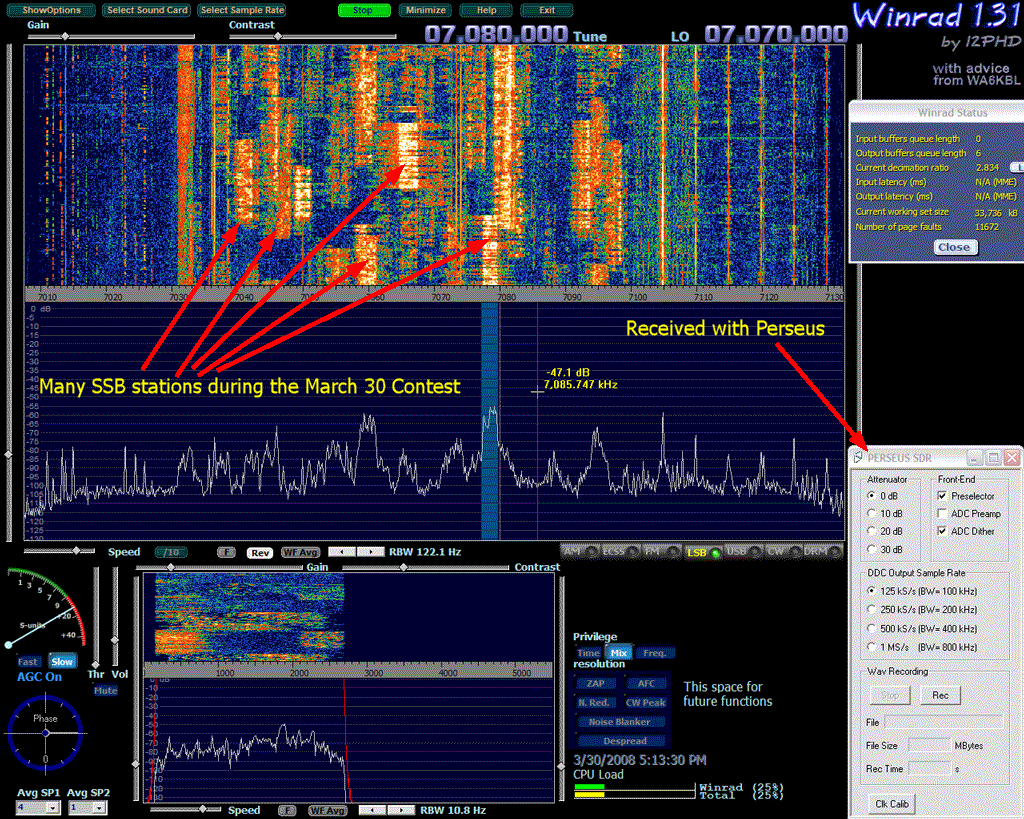This screenshot has height=819, width=1024.
Task: Uncheck the Preselector checkbox
Action: pos(942,496)
